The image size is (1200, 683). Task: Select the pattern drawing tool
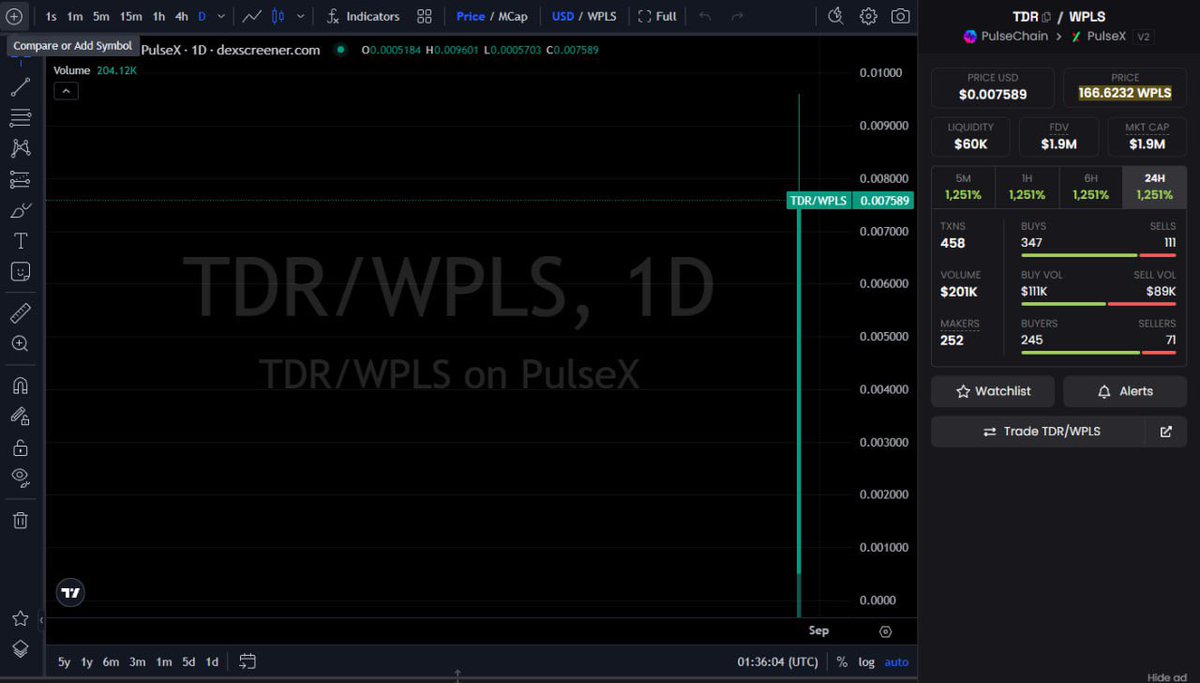[x=20, y=148]
